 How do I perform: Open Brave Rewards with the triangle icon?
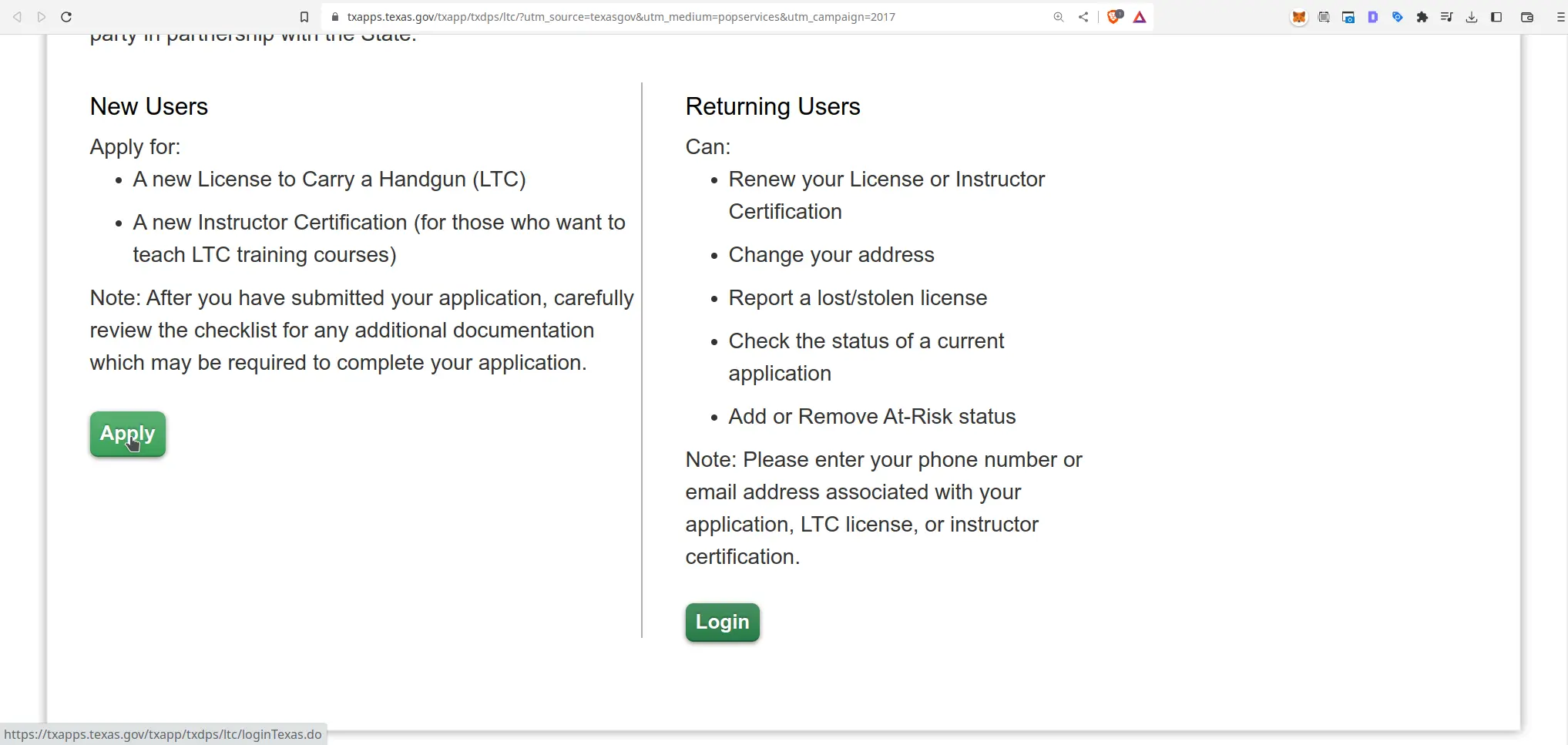pyautogui.click(x=1139, y=16)
